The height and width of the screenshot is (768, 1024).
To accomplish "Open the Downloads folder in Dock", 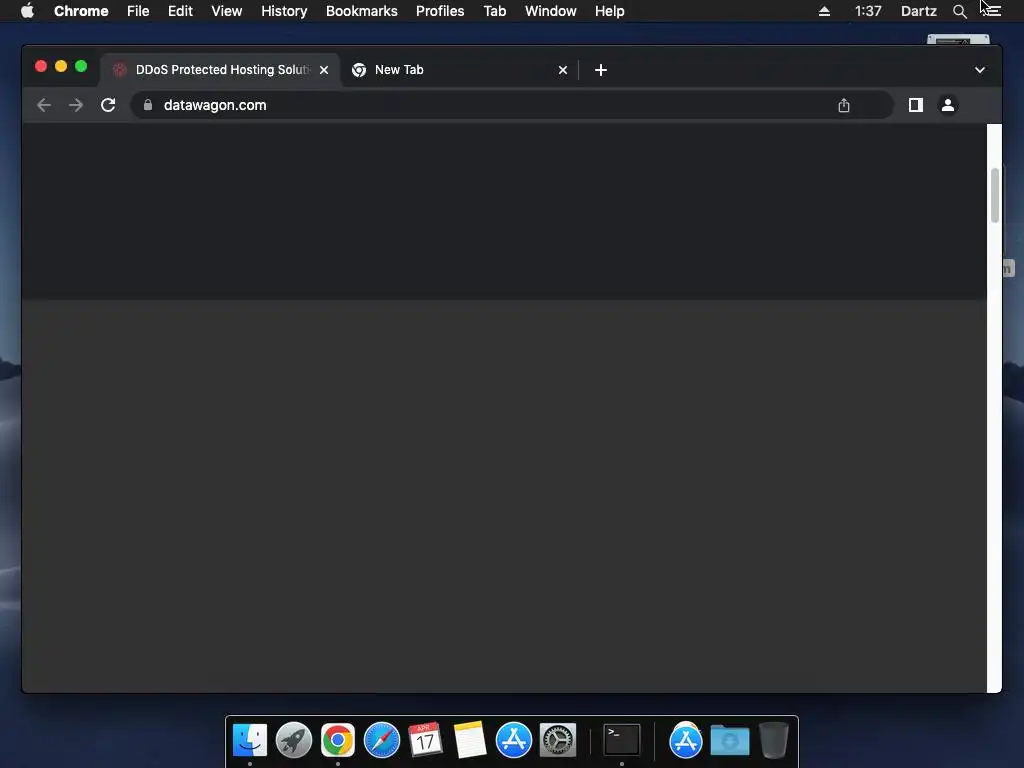I will pyautogui.click(x=729, y=740).
